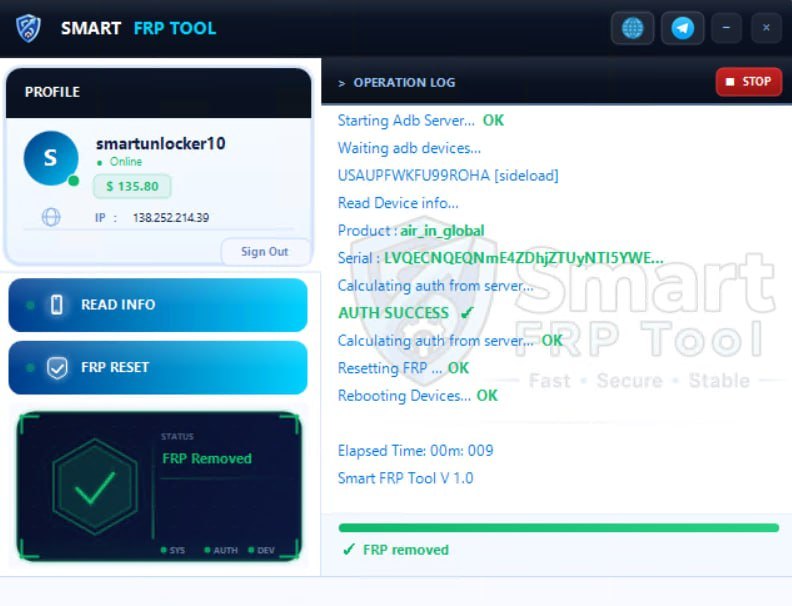
Task: Click the green dot on READ INFO button
Action: click(30, 305)
